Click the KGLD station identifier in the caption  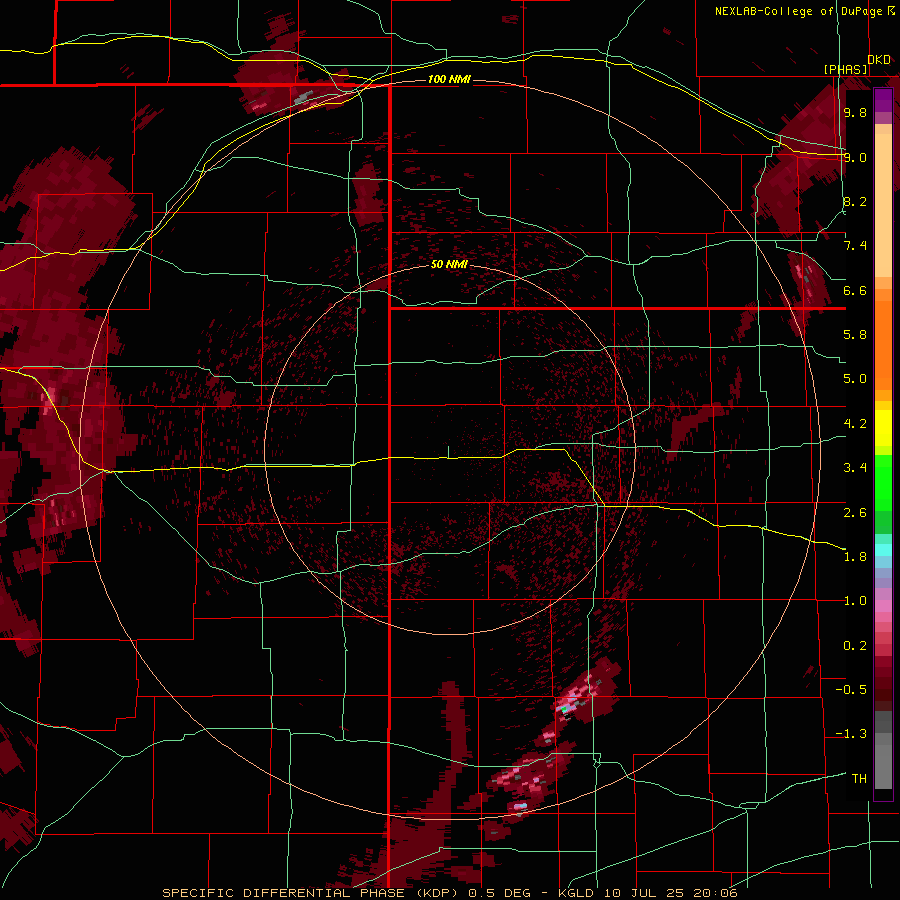(577, 893)
